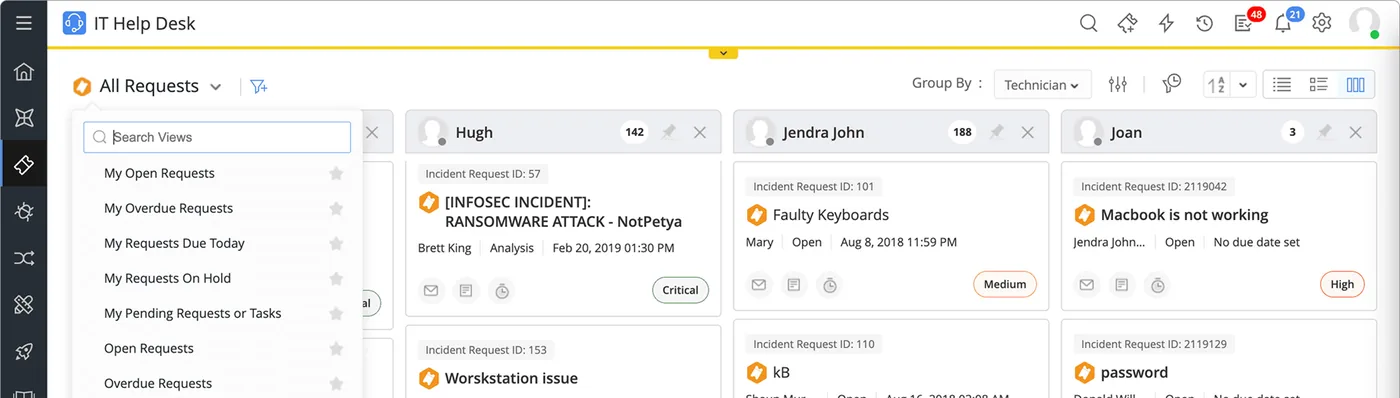The image size is (1400, 398).
Task: Click timer icon on Faulty Keyboards card
Action: coord(830,285)
